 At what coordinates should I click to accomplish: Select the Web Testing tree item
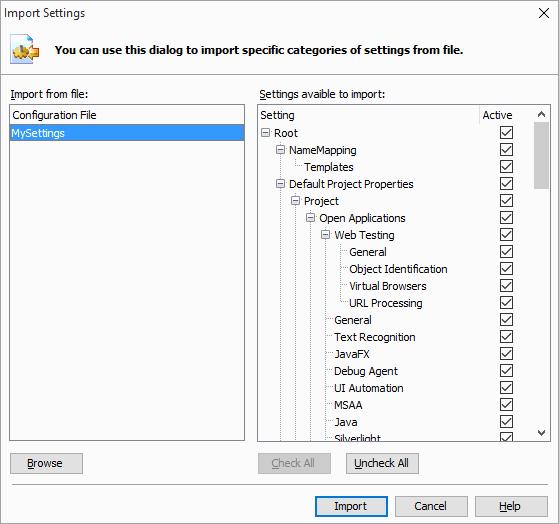point(364,235)
